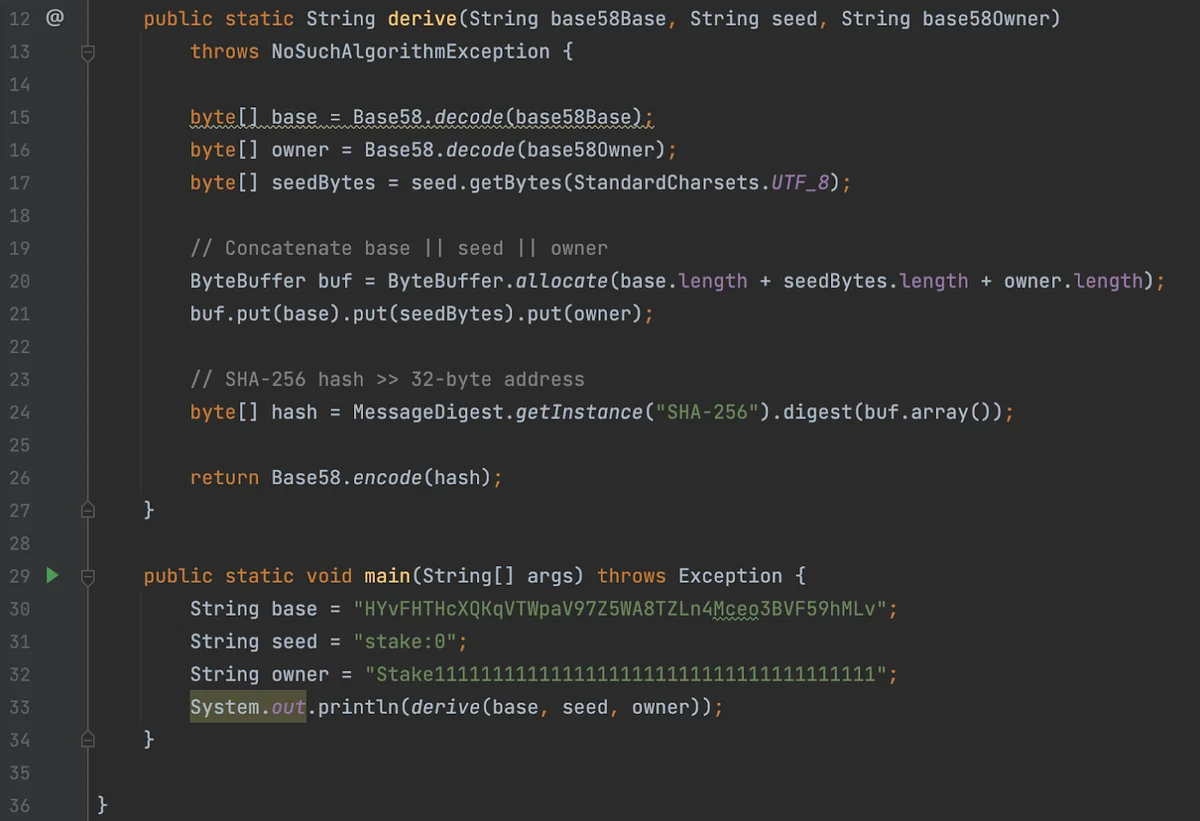Collapse the main method using its fold marker
Image resolution: width=1200 pixels, height=821 pixels.
tap(88, 576)
